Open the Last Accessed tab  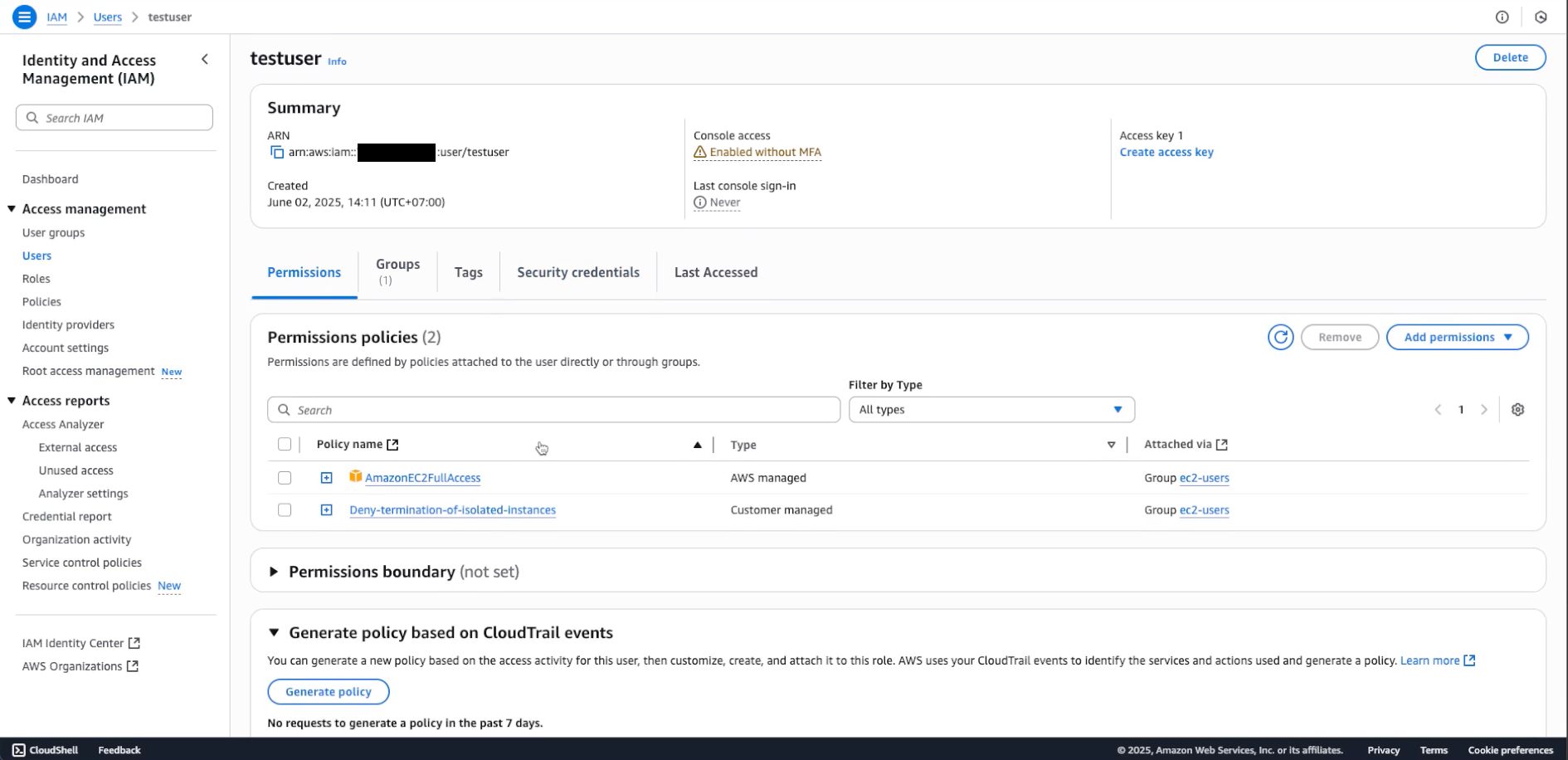(x=716, y=272)
